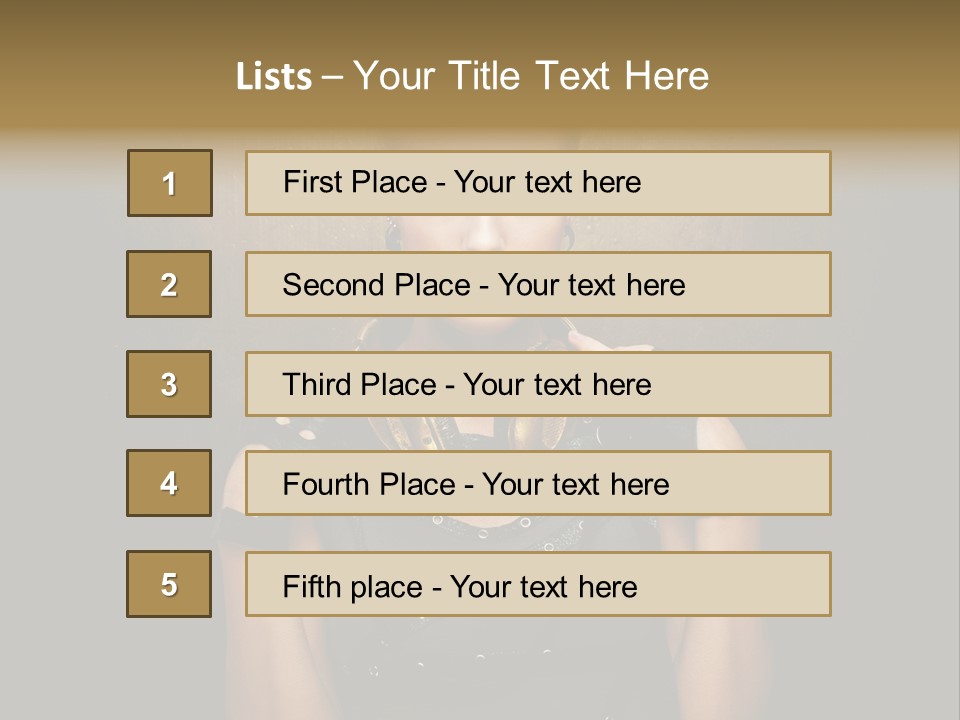Viewport: 960px width, 720px height.
Task: Pick the number 4 square
Action: tap(169, 483)
